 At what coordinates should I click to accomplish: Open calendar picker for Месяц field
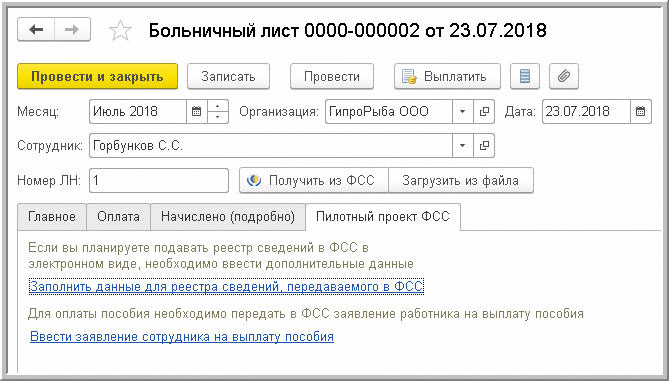click(196, 111)
